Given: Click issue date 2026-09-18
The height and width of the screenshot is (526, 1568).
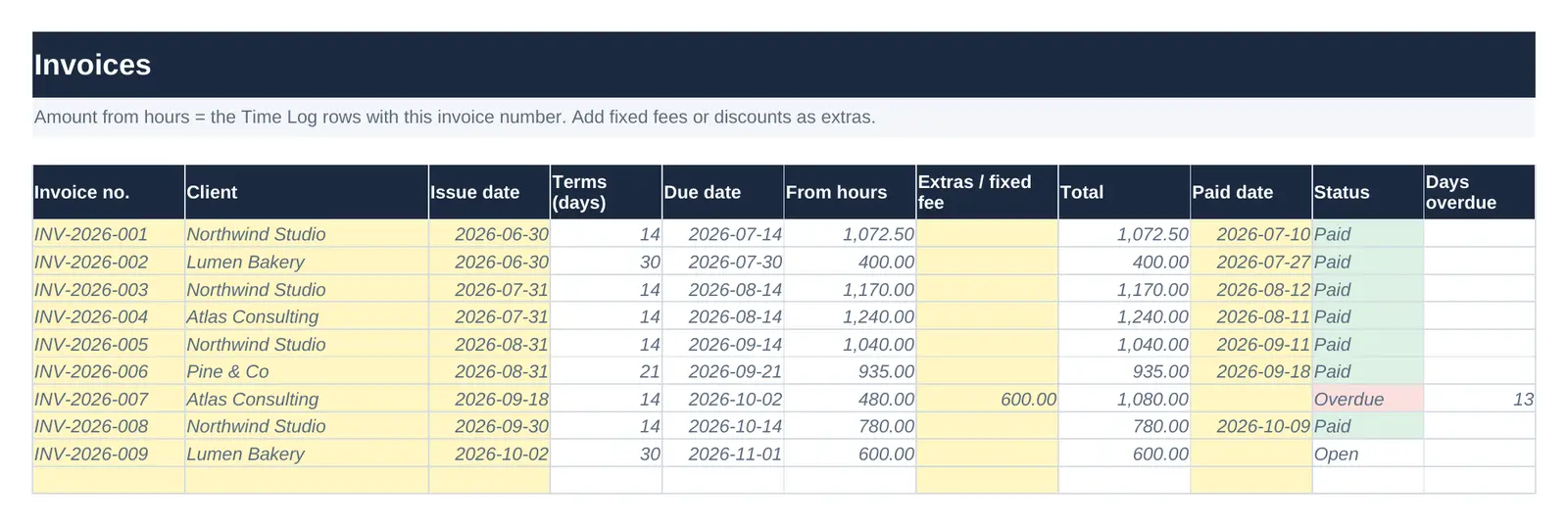Looking at the screenshot, I should [x=489, y=399].
